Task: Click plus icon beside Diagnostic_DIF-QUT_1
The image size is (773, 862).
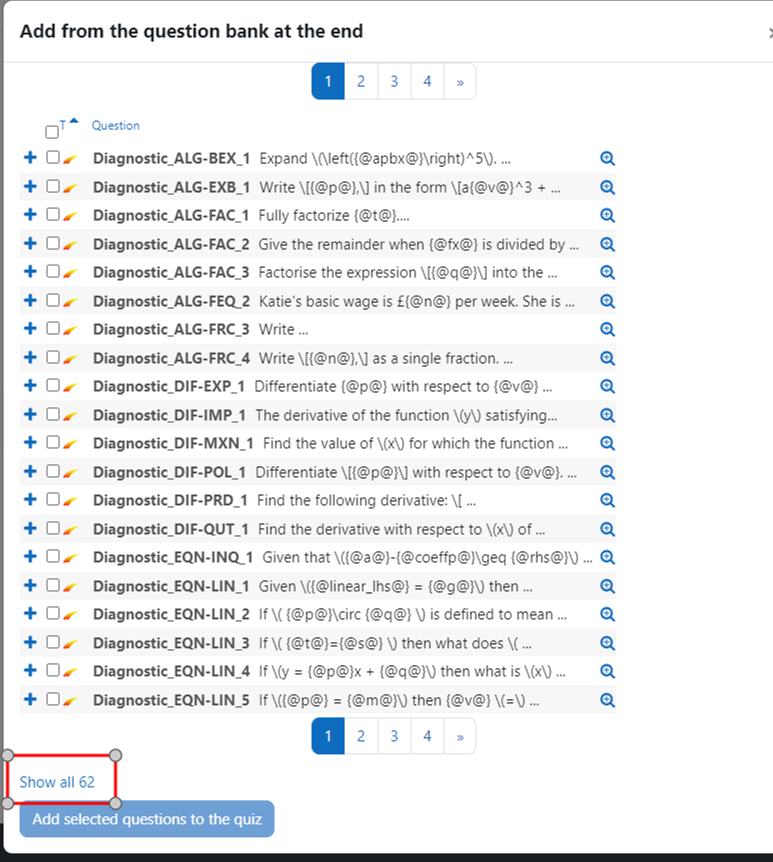Action: pyautogui.click(x=30, y=528)
